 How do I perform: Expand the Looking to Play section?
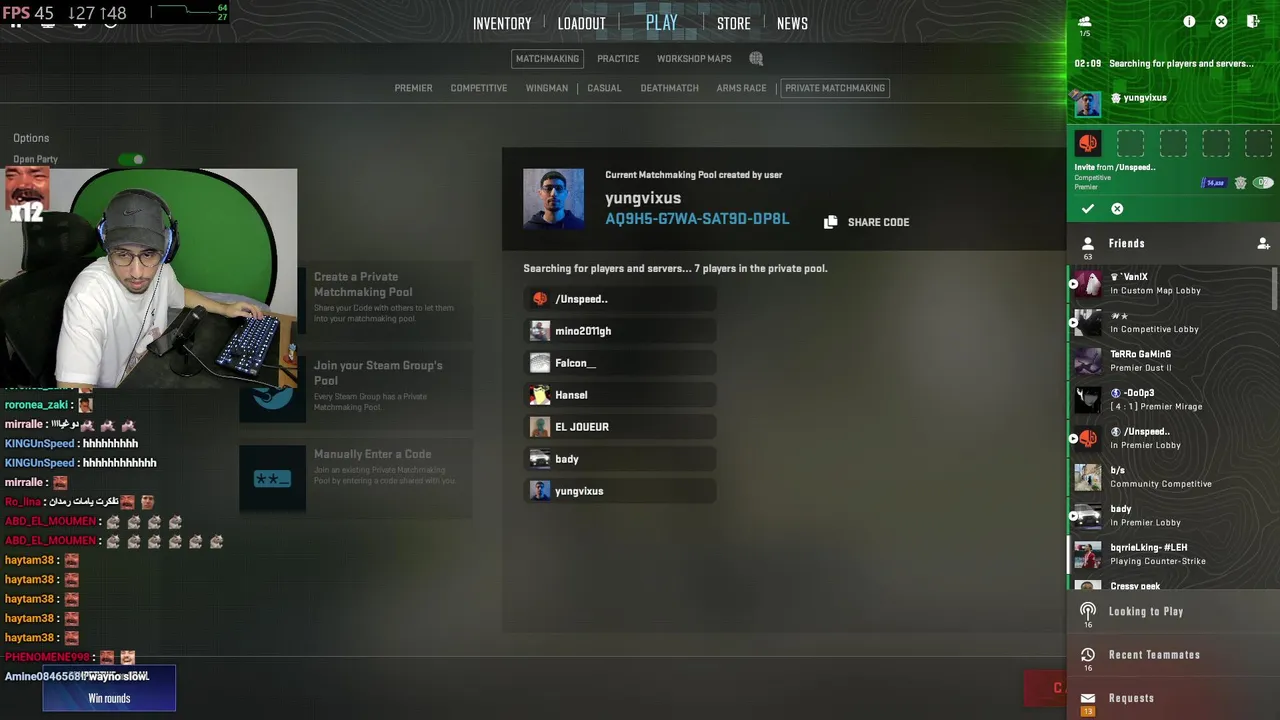(x=1173, y=611)
